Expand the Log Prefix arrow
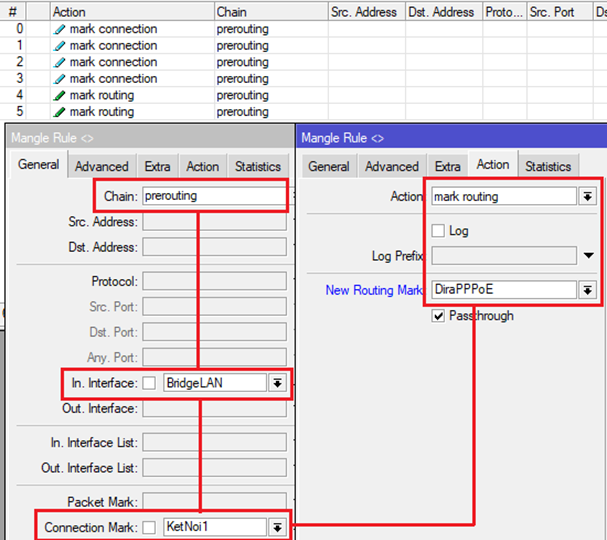Image resolution: width=607 pixels, height=540 pixels. point(589,256)
